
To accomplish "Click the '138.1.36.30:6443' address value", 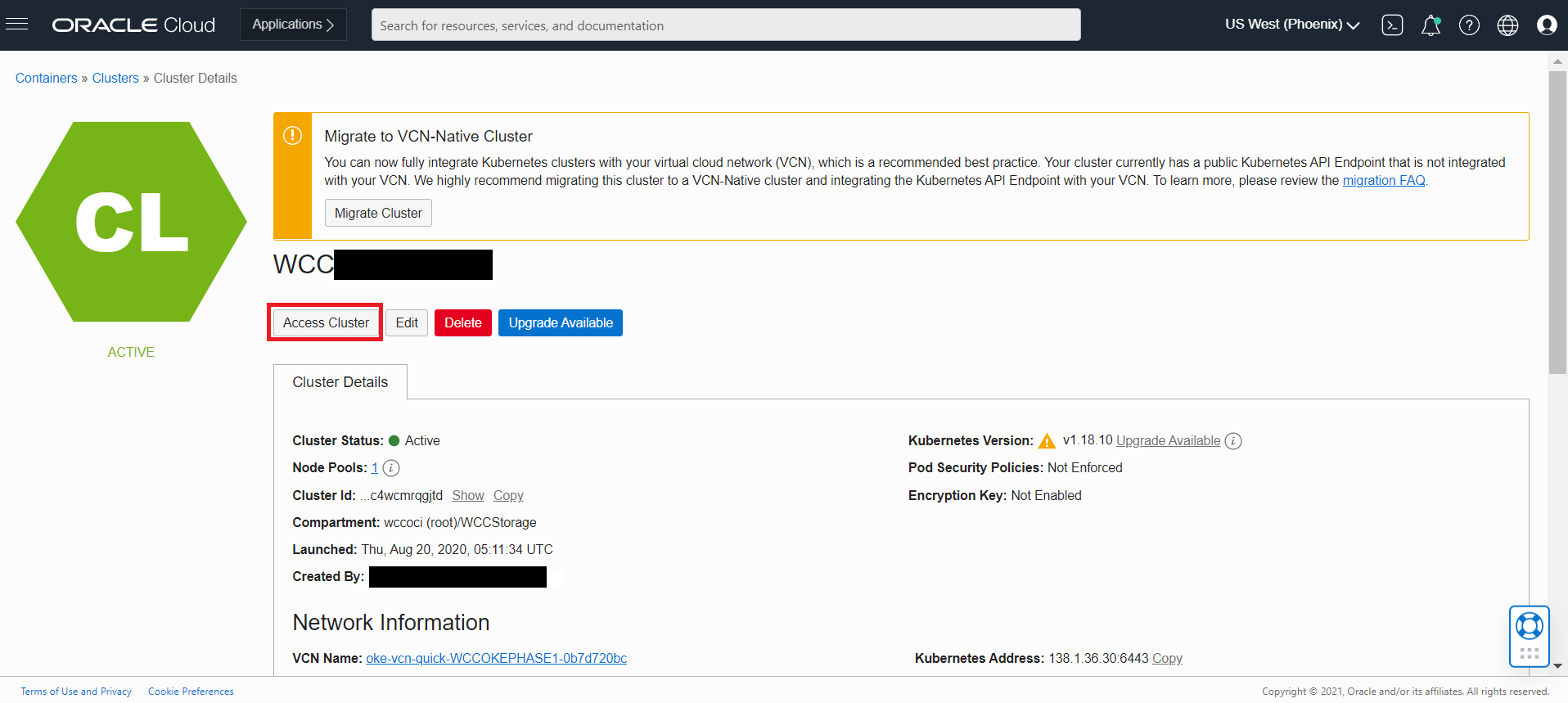I will pos(1098,659).
